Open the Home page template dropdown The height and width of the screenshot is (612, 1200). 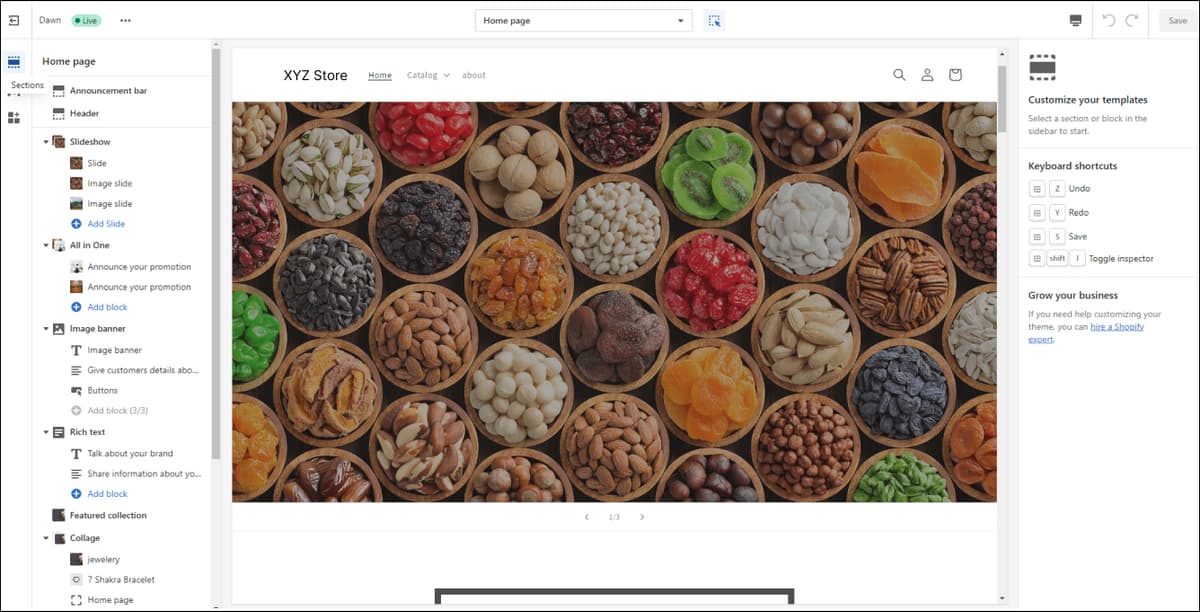[583, 20]
